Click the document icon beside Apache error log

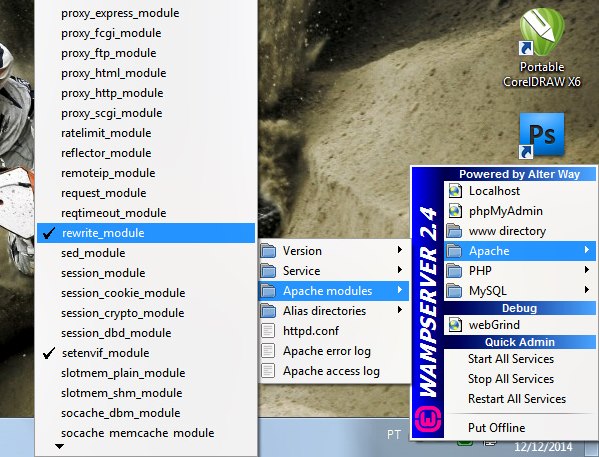268,351
